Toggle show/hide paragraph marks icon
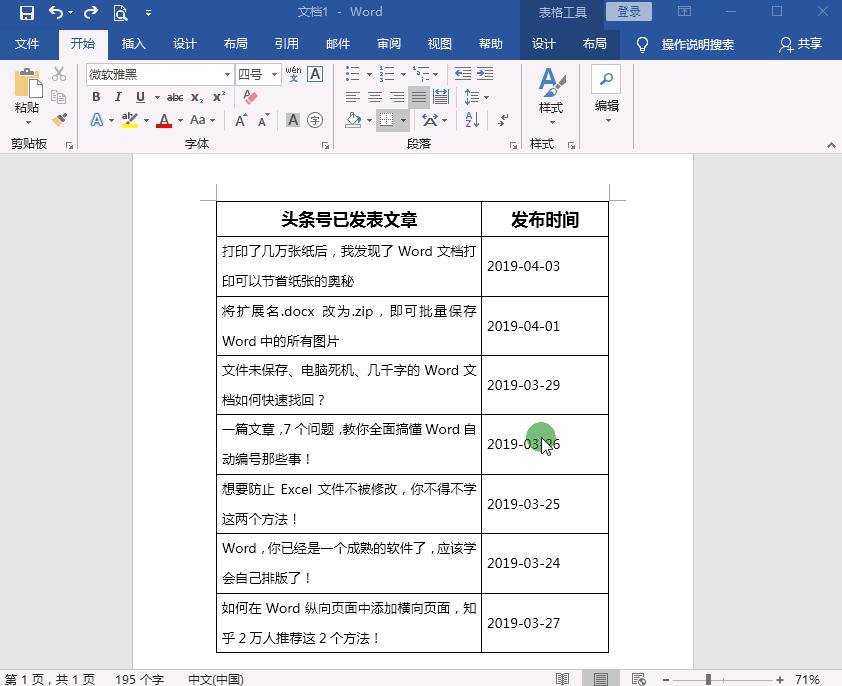Image resolution: width=842 pixels, height=686 pixels. tap(502, 119)
